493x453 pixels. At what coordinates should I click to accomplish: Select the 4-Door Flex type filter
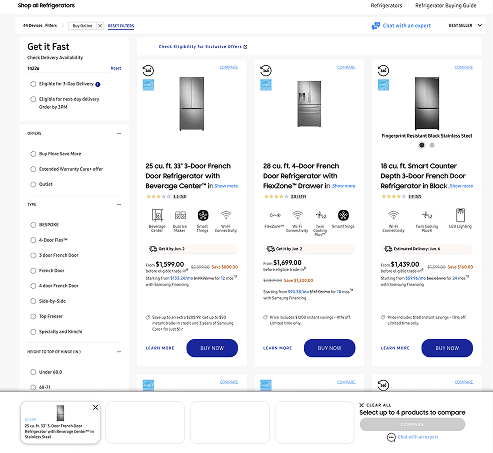(x=33, y=240)
